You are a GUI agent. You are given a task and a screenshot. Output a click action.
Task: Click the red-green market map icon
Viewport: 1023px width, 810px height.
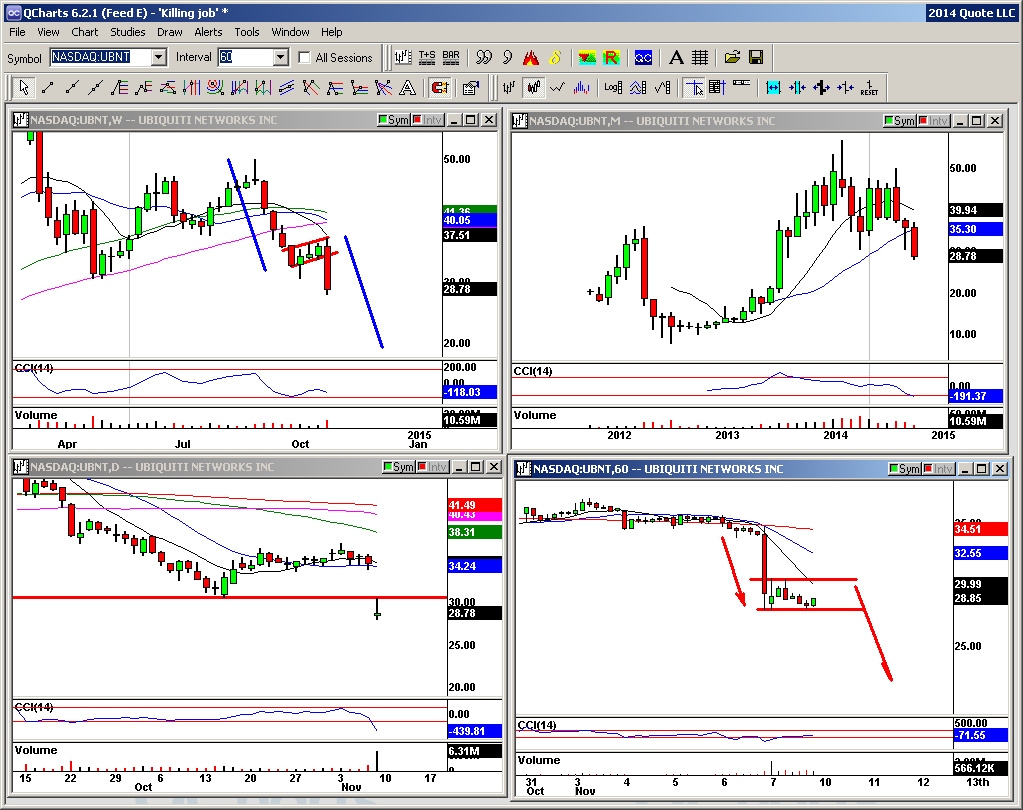click(x=587, y=58)
